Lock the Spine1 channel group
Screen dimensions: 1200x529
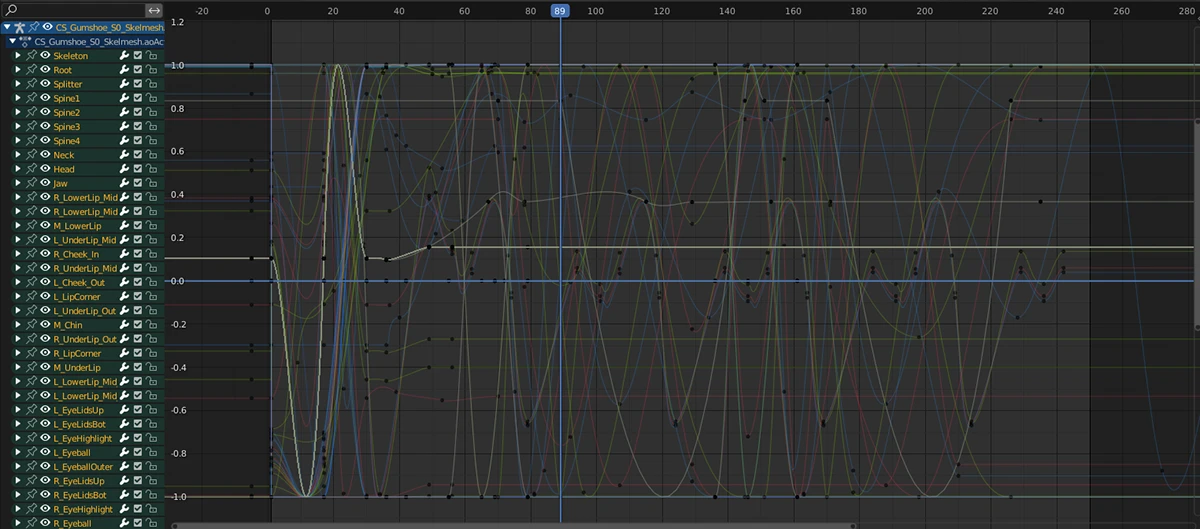[151, 99]
